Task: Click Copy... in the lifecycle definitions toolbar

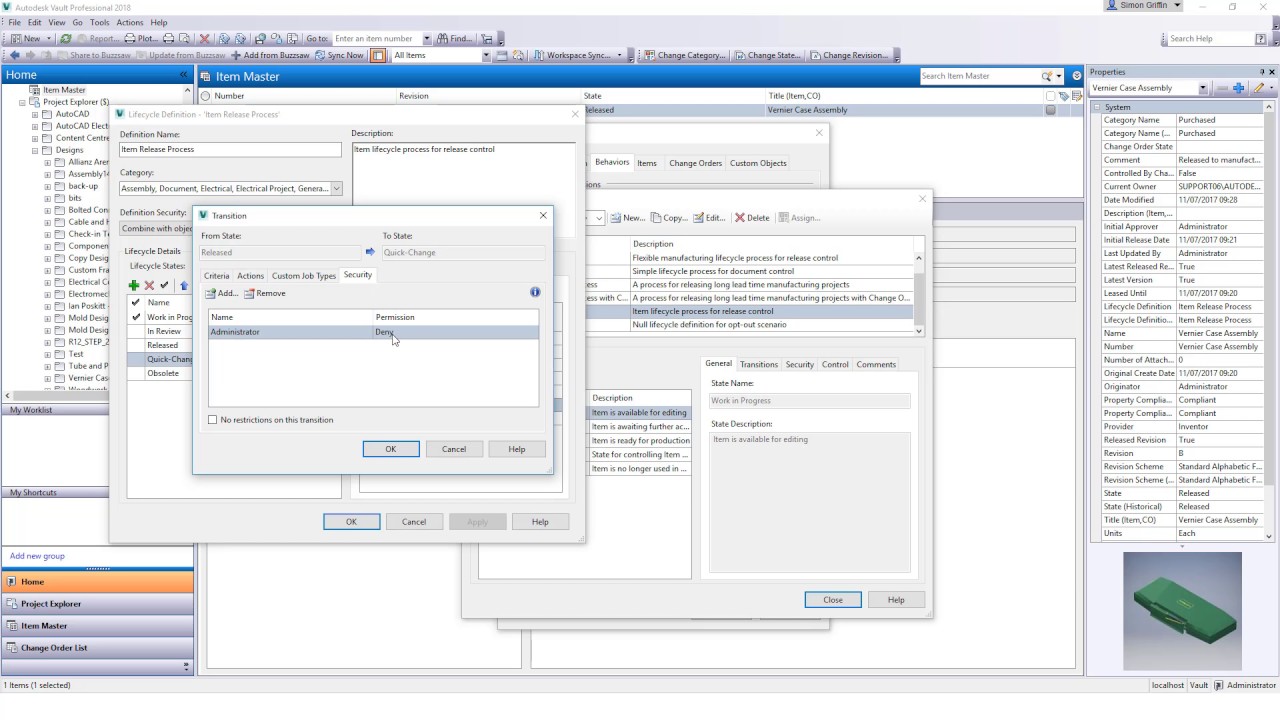Action: pos(669,217)
